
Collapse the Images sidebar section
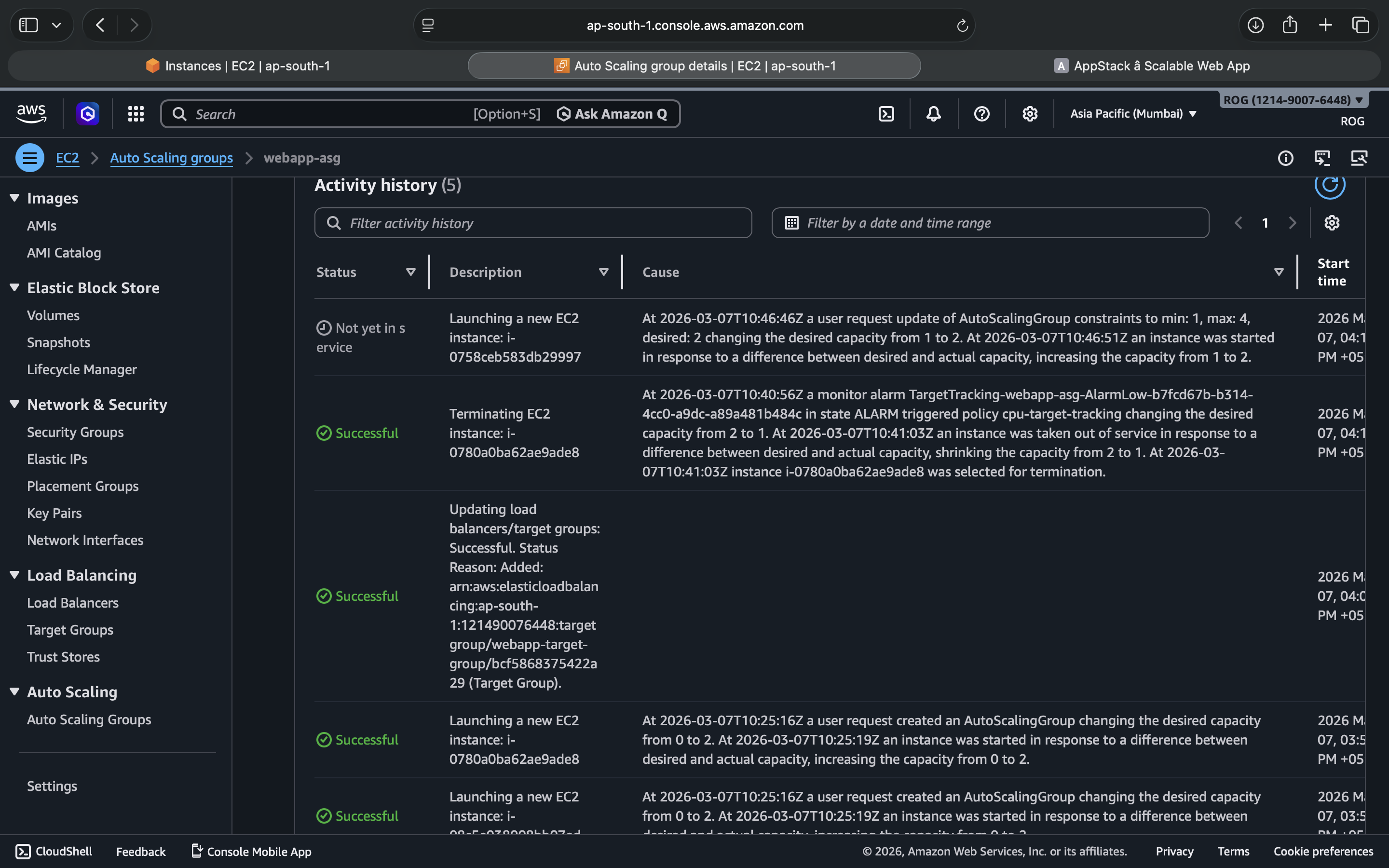(x=15, y=198)
